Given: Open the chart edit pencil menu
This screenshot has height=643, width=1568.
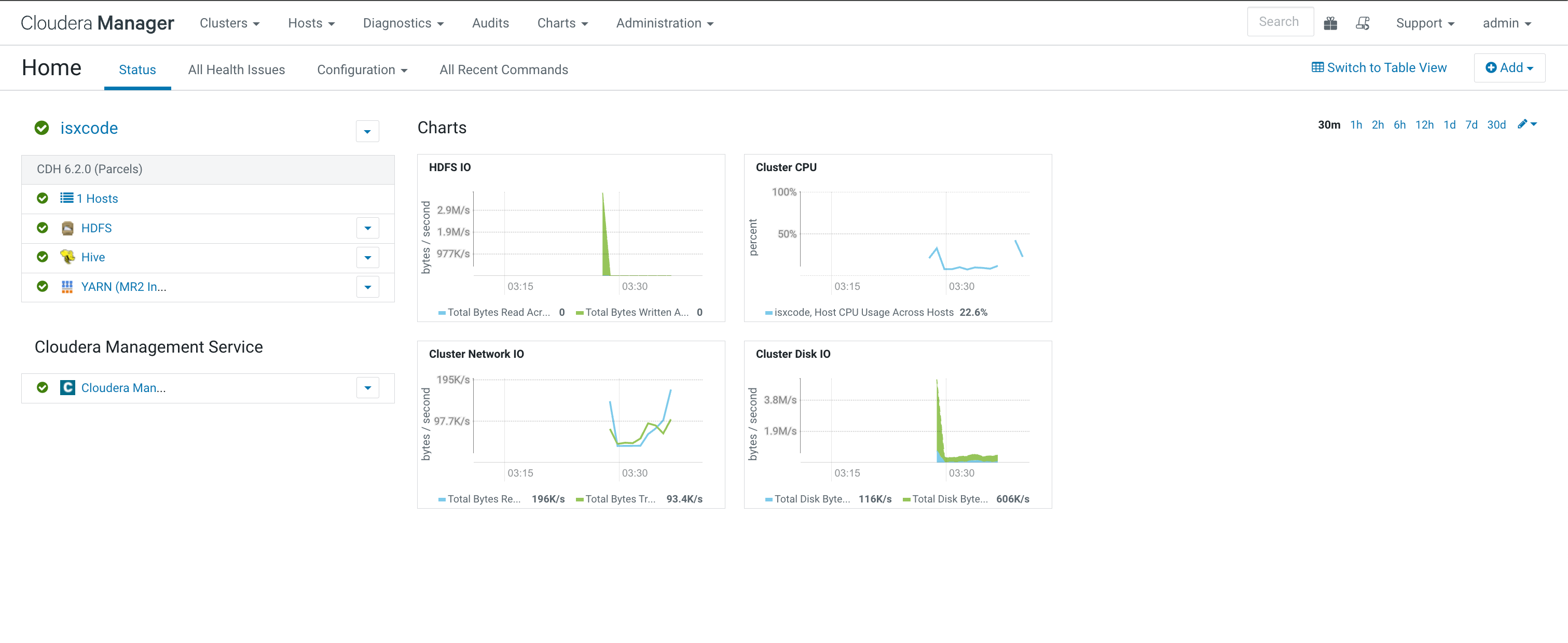Looking at the screenshot, I should [x=1527, y=124].
